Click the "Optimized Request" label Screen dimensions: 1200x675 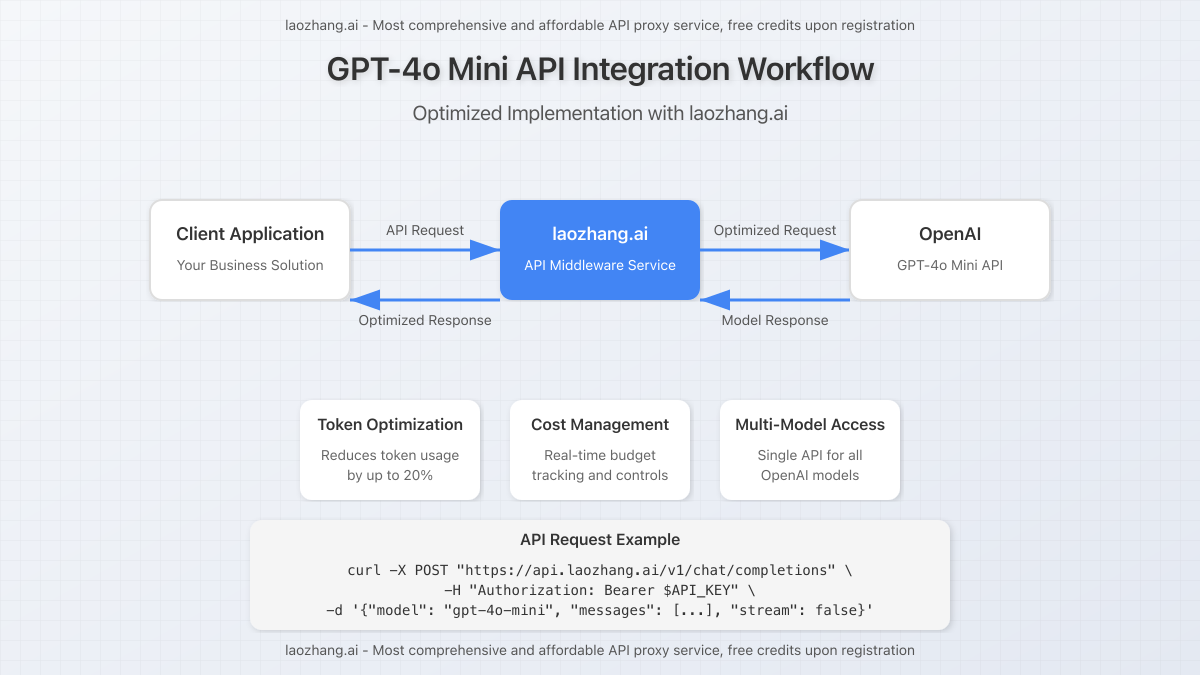[x=775, y=230]
